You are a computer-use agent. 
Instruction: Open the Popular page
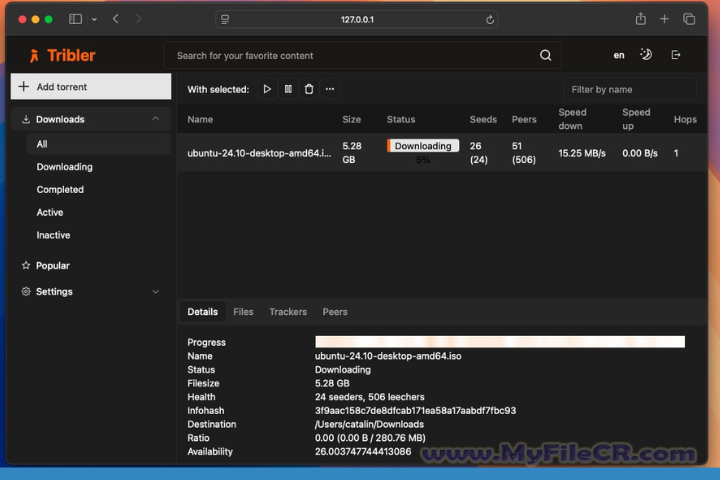(x=52, y=265)
